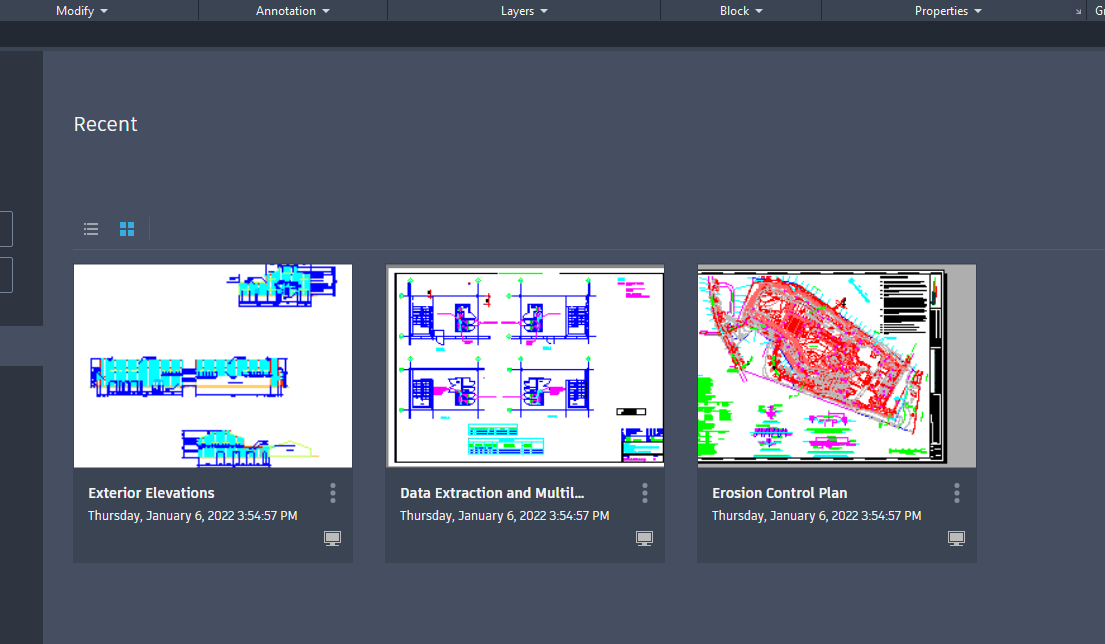Open the Modify panel dropdown
The image size is (1105, 644).
click(82, 11)
